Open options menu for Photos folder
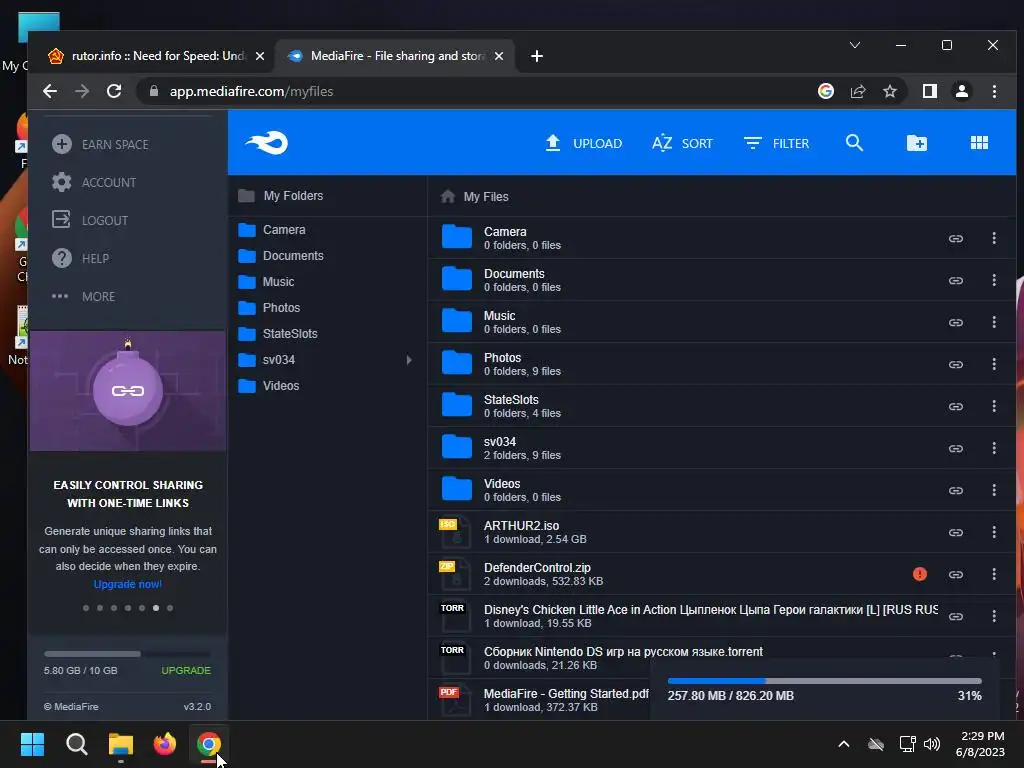The width and height of the screenshot is (1024, 768). point(994,364)
